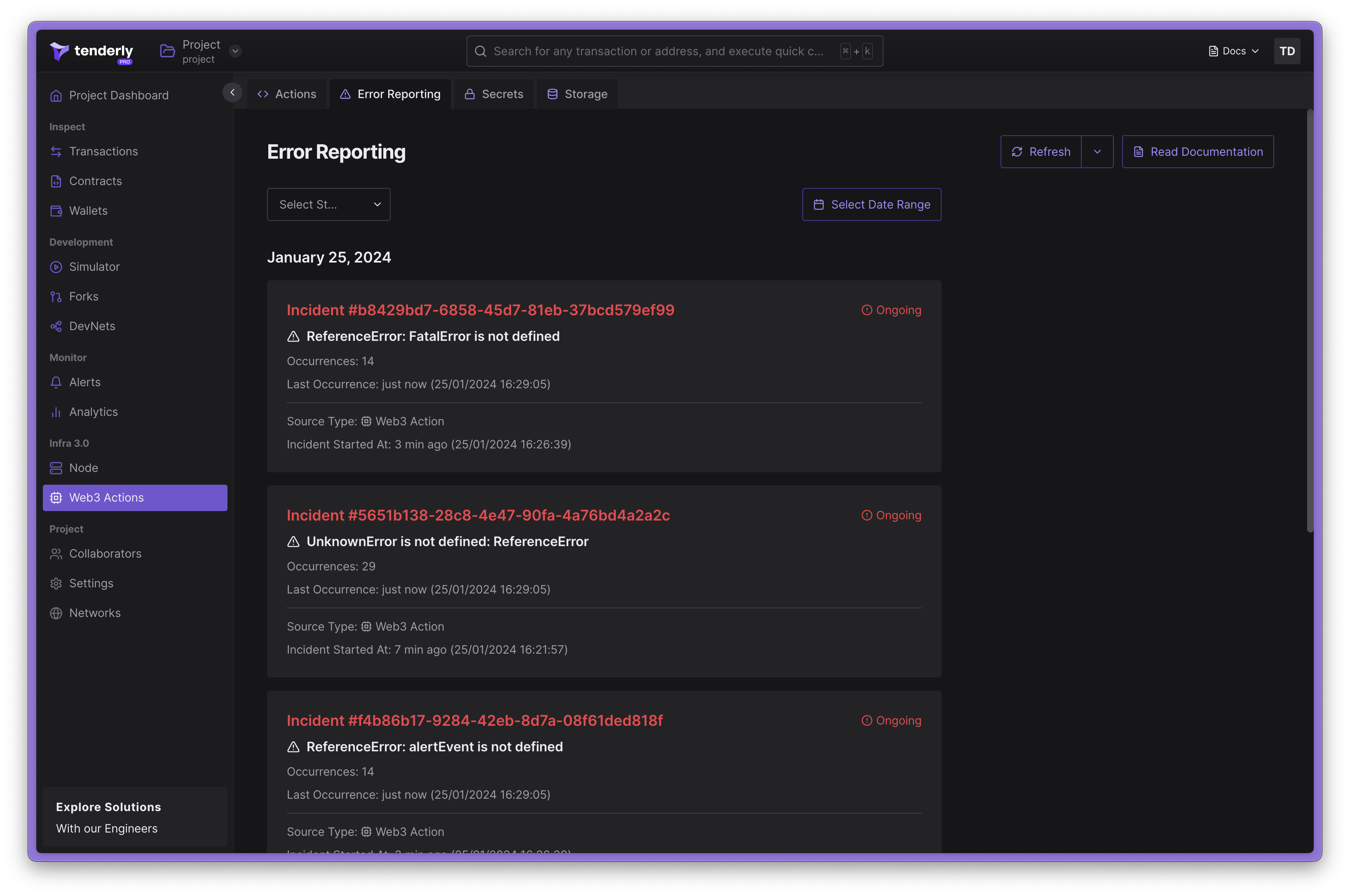Image resolution: width=1350 pixels, height=896 pixels.
Task: Click the Collaborators people icon
Action: click(x=56, y=554)
